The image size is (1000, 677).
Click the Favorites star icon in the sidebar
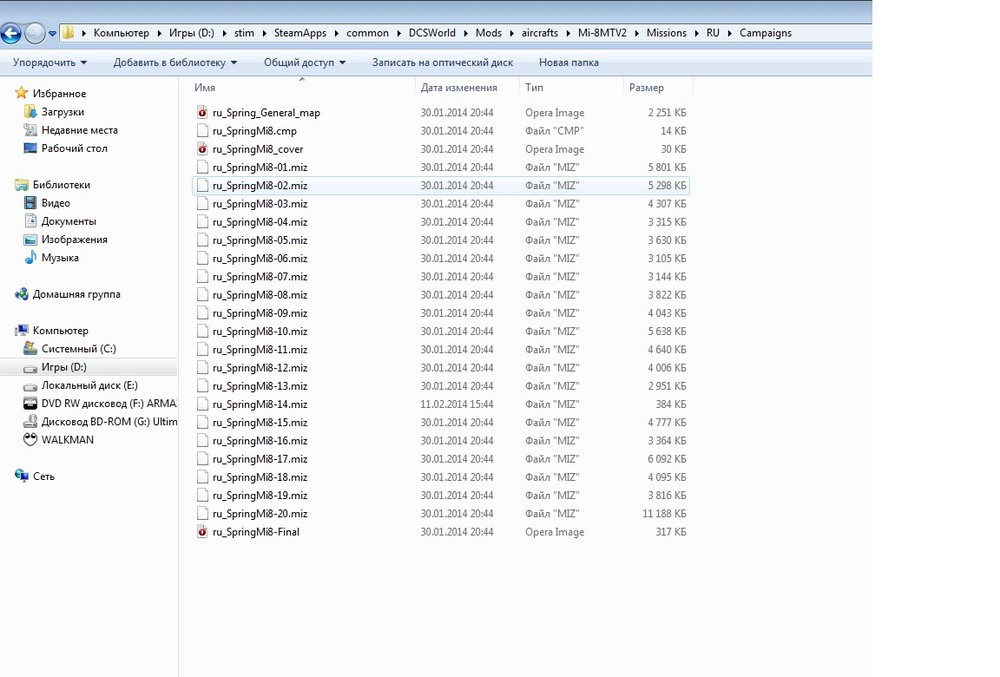click(x=21, y=93)
